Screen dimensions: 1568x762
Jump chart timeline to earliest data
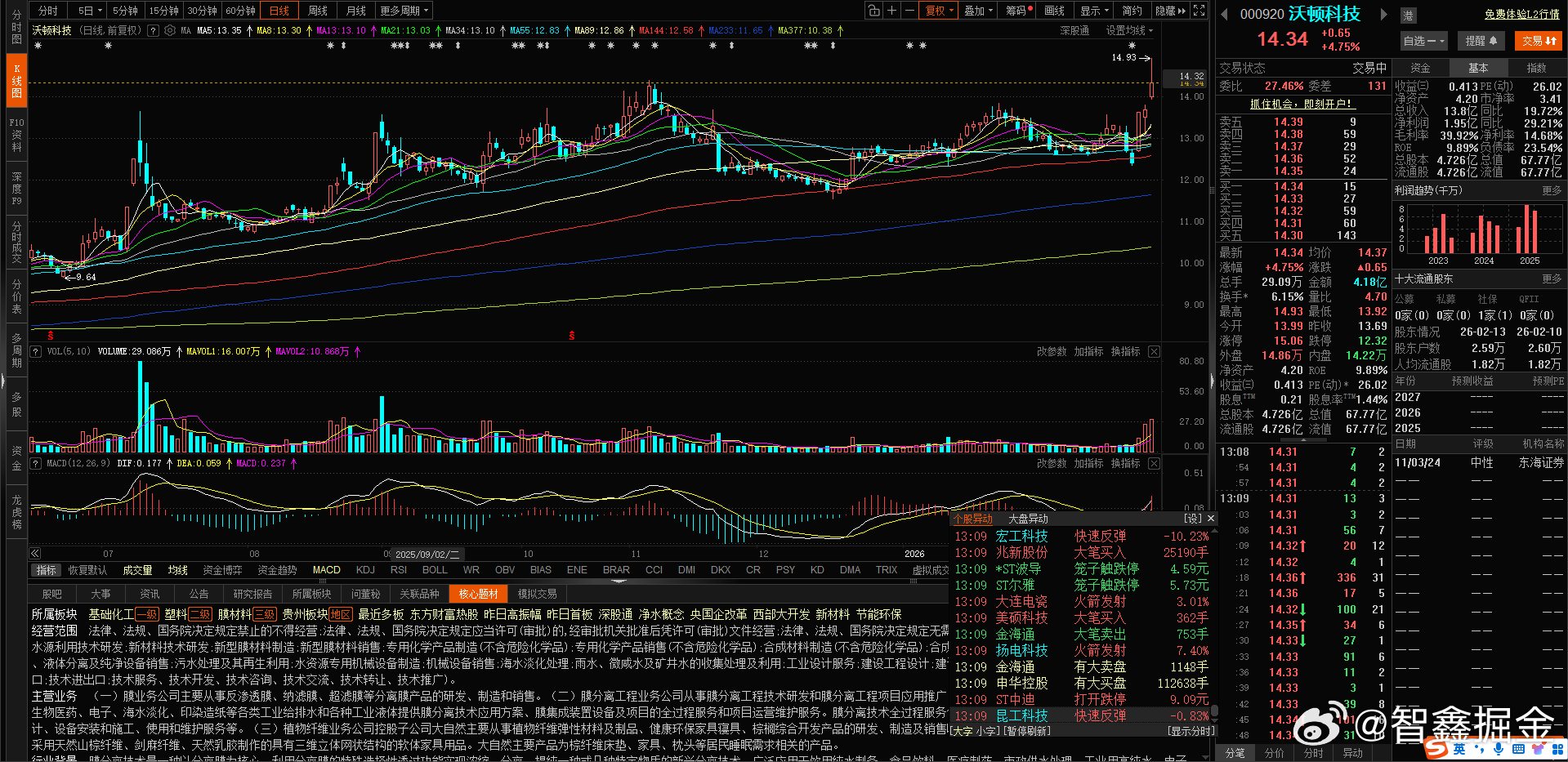pyautogui.click(x=35, y=553)
